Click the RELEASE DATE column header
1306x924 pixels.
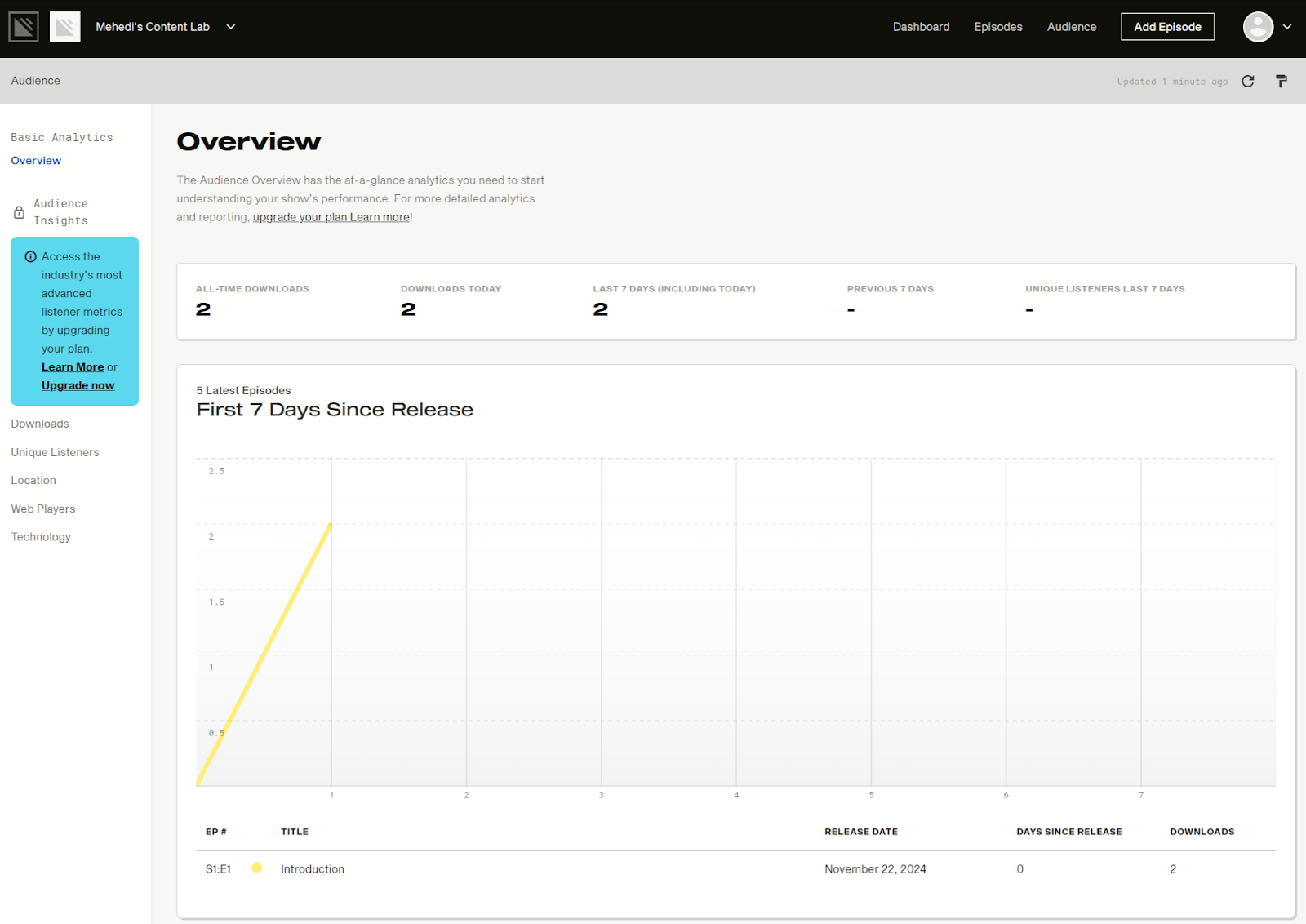(x=861, y=832)
